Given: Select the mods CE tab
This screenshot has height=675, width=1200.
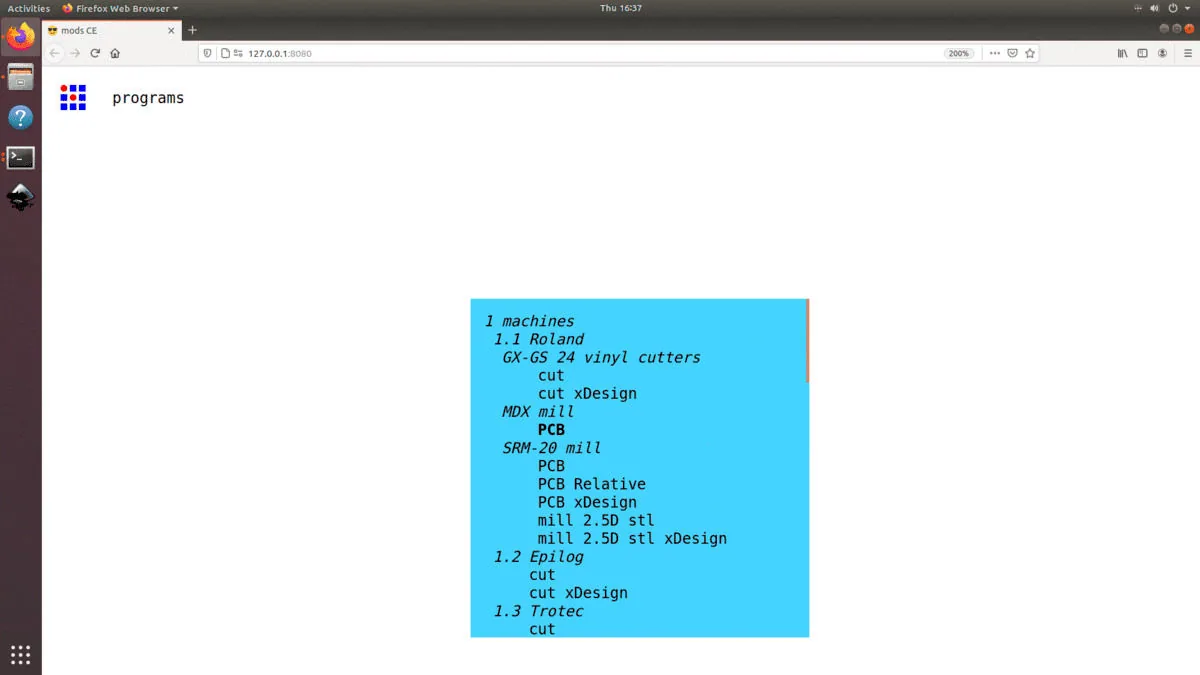Looking at the screenshot, I should coord(112,30).
